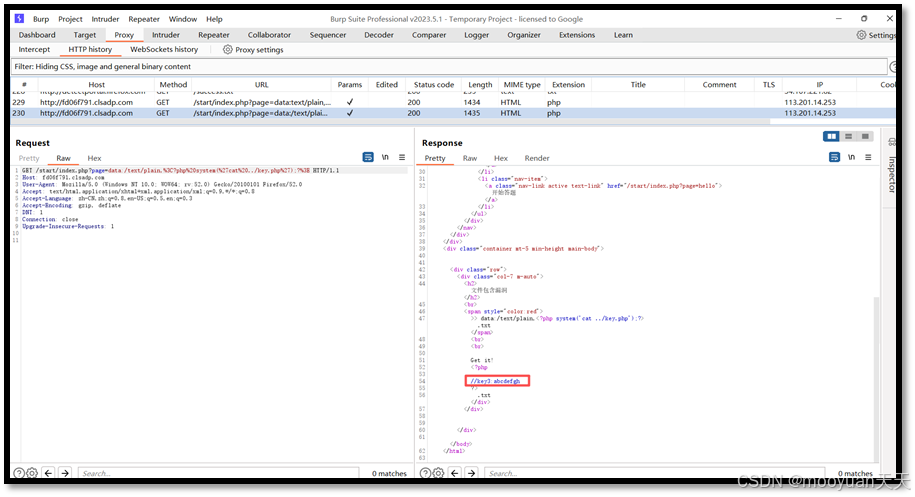
Task: Open Response panel hamburger options menu
Action: click(868, 158)
